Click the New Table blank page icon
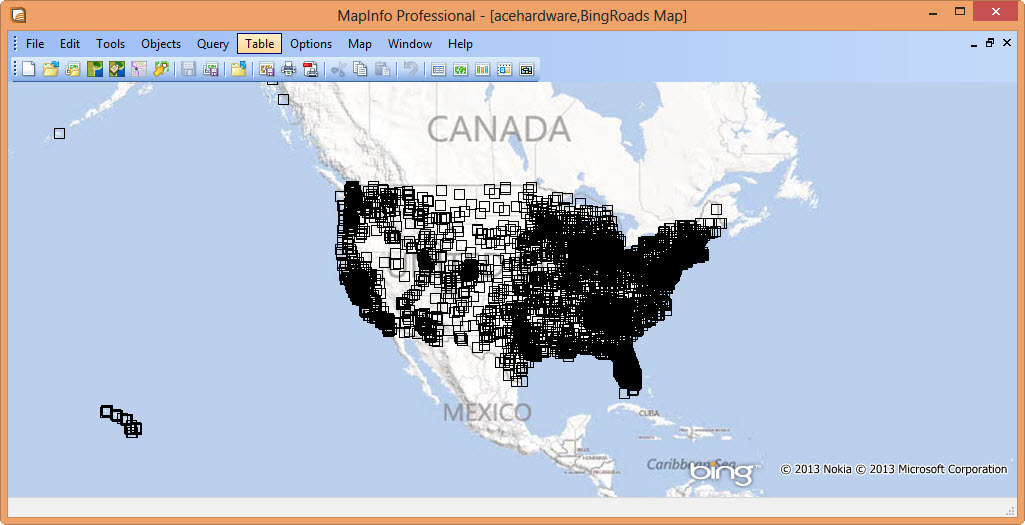Screen dimensions: 1025x525 click(29, 69)
